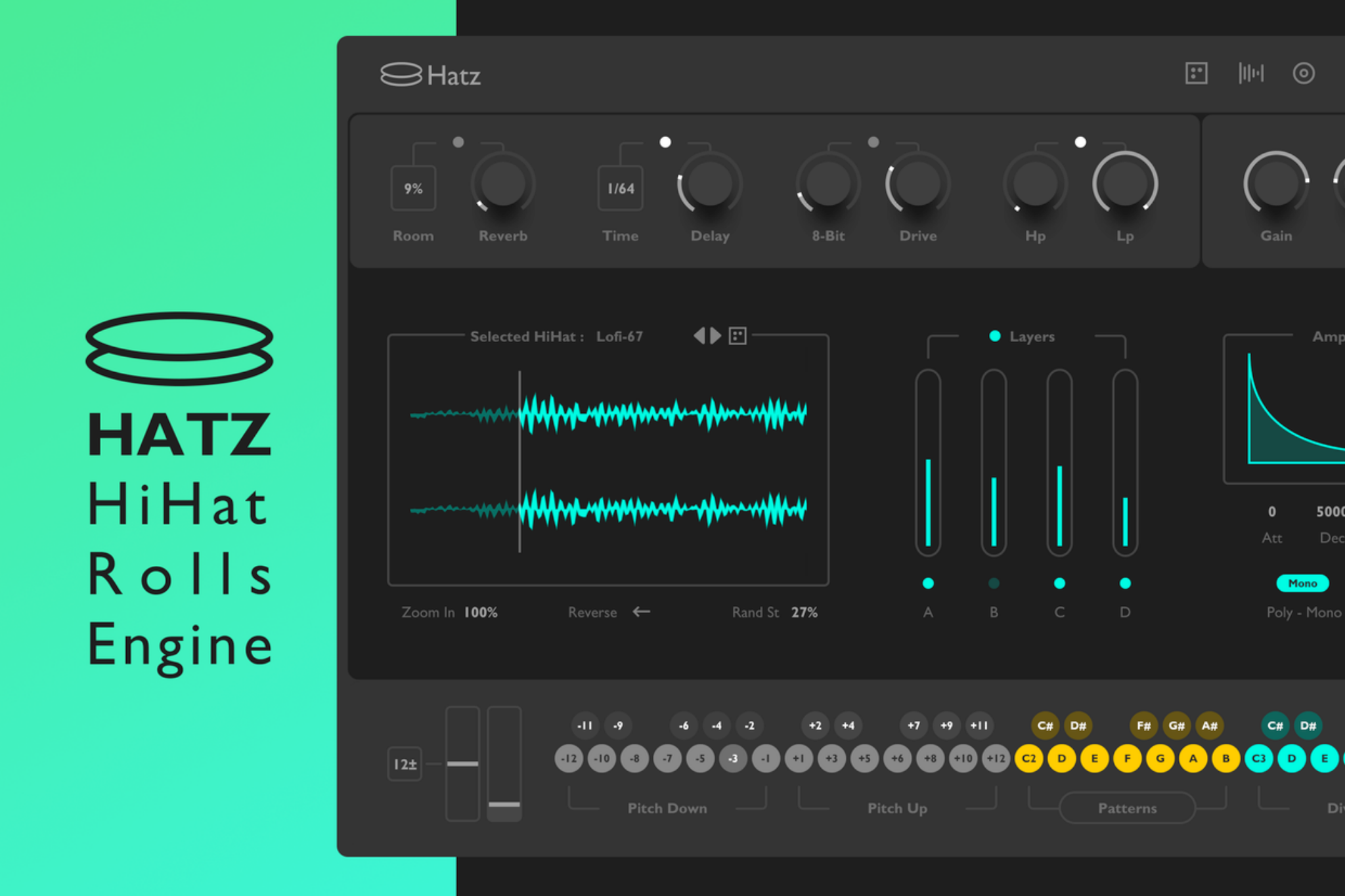Select next HiHat sample arrow

click(715, 336)
